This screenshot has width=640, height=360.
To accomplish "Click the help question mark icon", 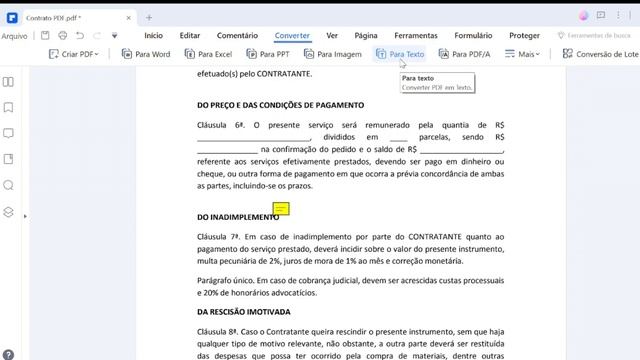I will 8,355.
